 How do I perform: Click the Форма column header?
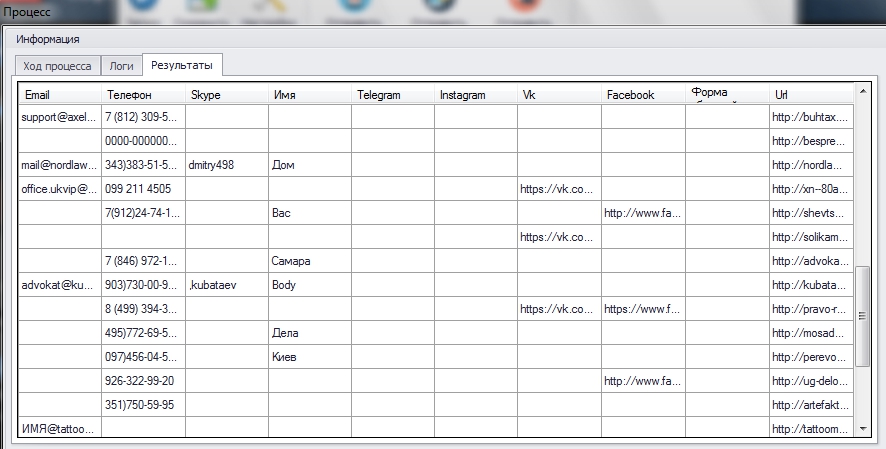(x=727, y=94)
